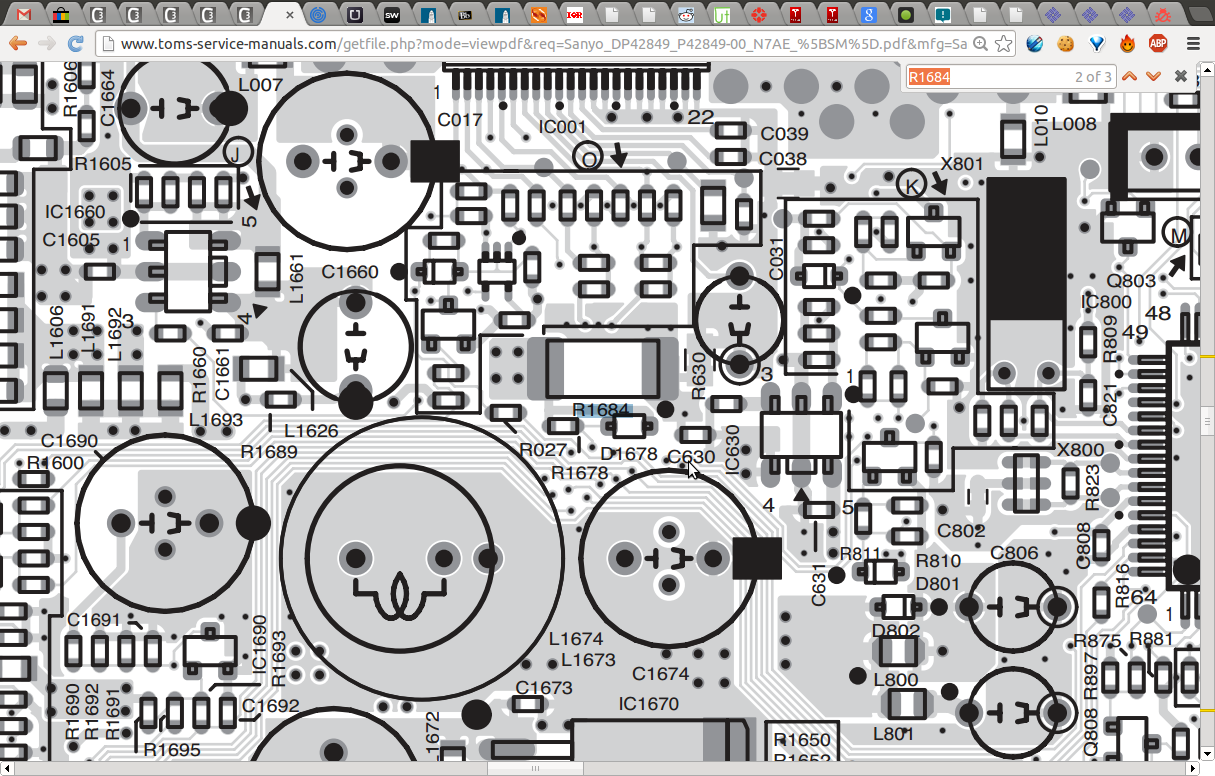Switch to the shopping bag tab

(x=61, y=15)
